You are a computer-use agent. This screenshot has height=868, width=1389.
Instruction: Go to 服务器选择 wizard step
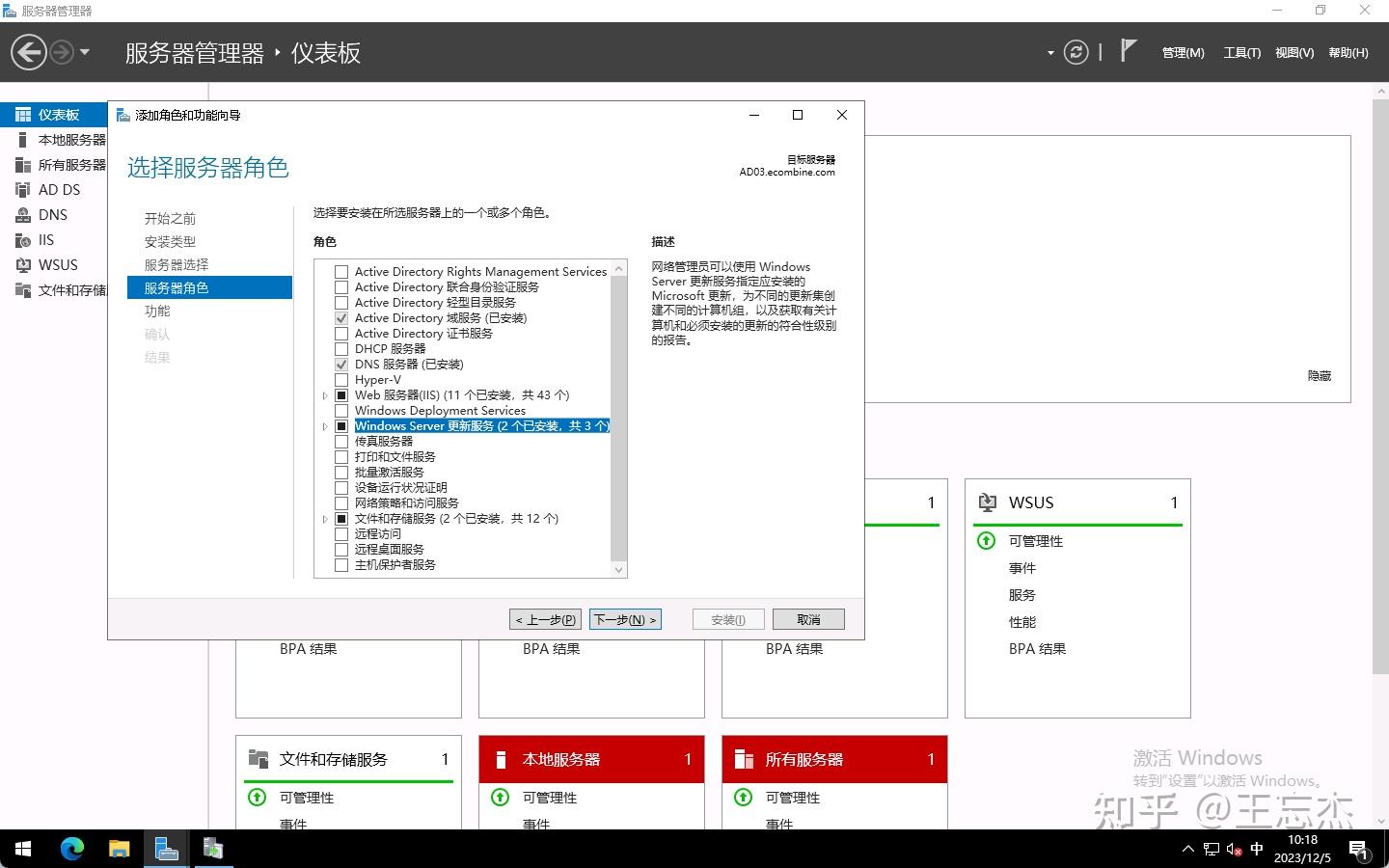[x=177, y=265]
